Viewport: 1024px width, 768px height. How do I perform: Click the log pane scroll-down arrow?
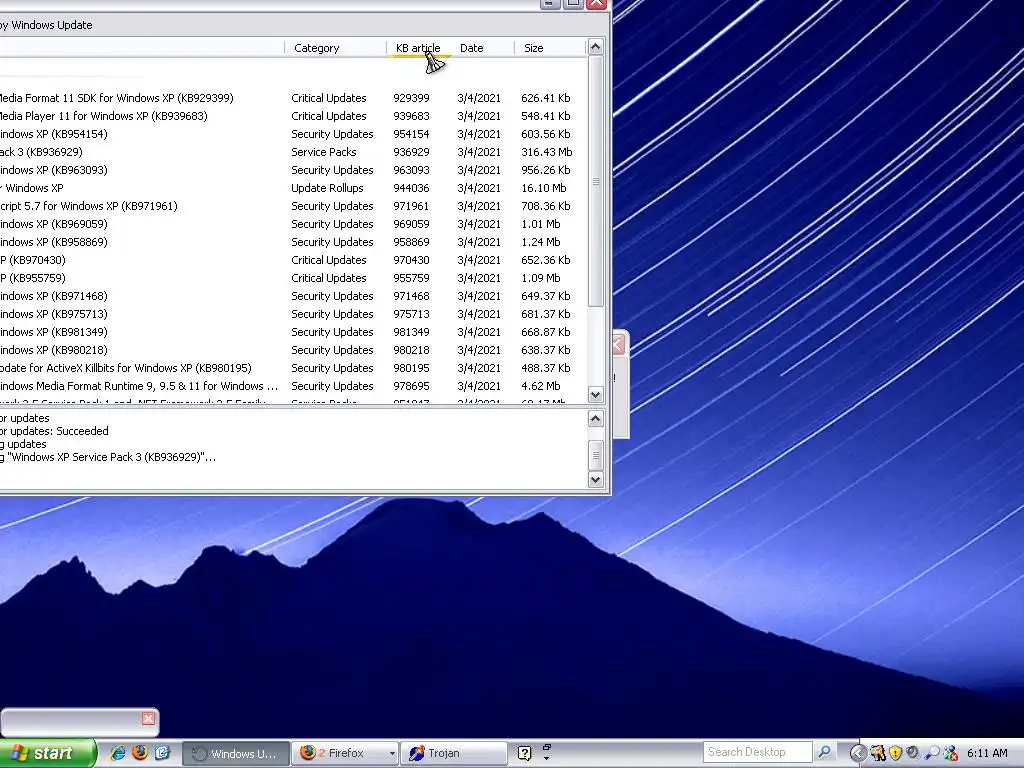596,480
